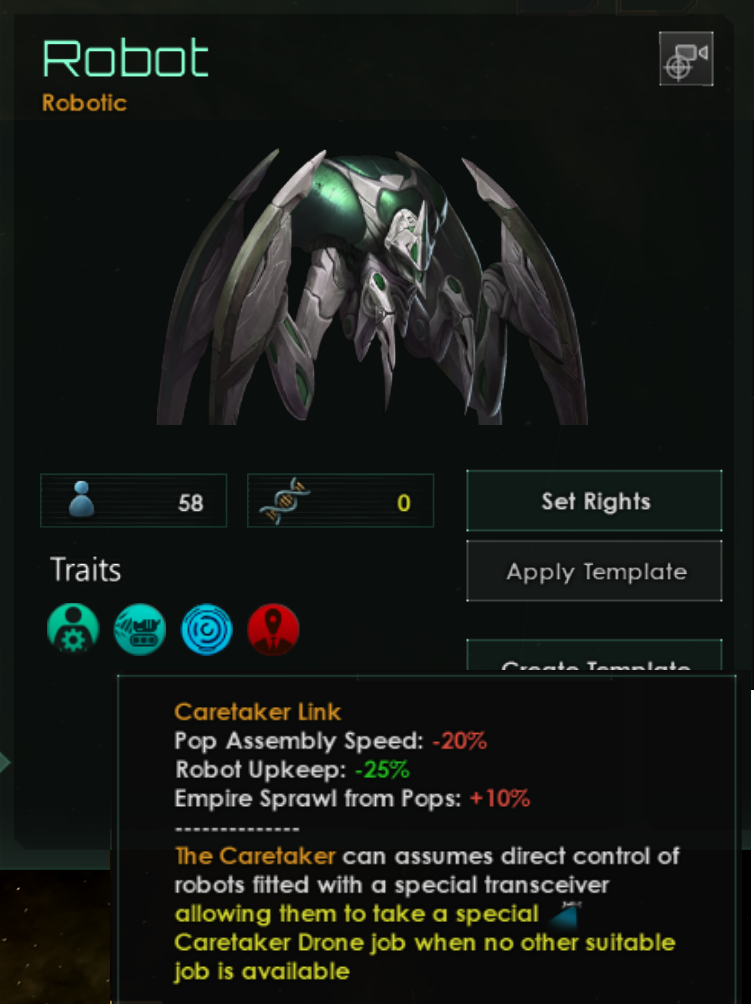Select the blue concentric-rings trait icon
The image size is (754, 1004).
point(207,629)
